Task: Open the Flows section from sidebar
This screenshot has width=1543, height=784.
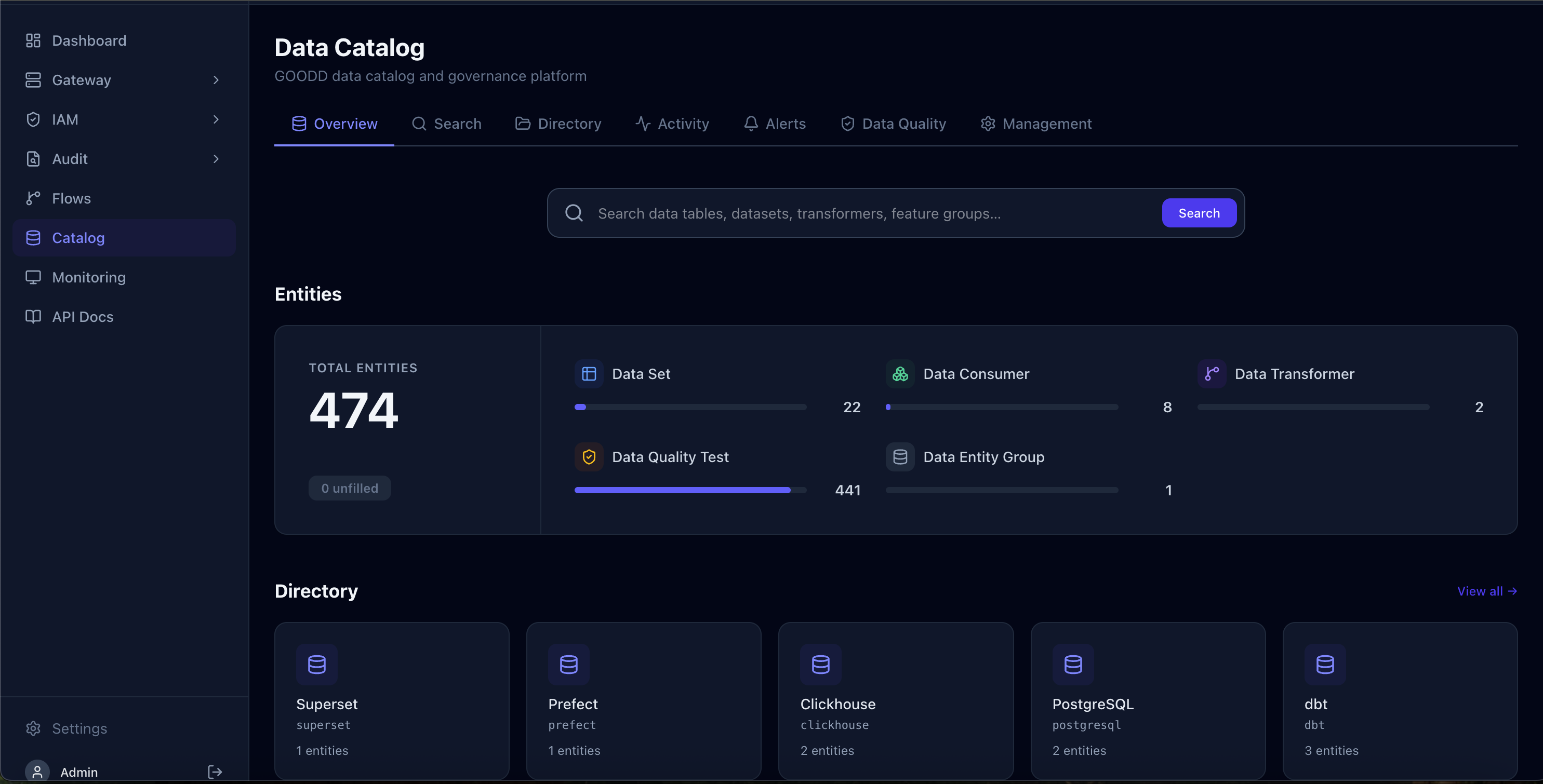Action: (71, 198)
